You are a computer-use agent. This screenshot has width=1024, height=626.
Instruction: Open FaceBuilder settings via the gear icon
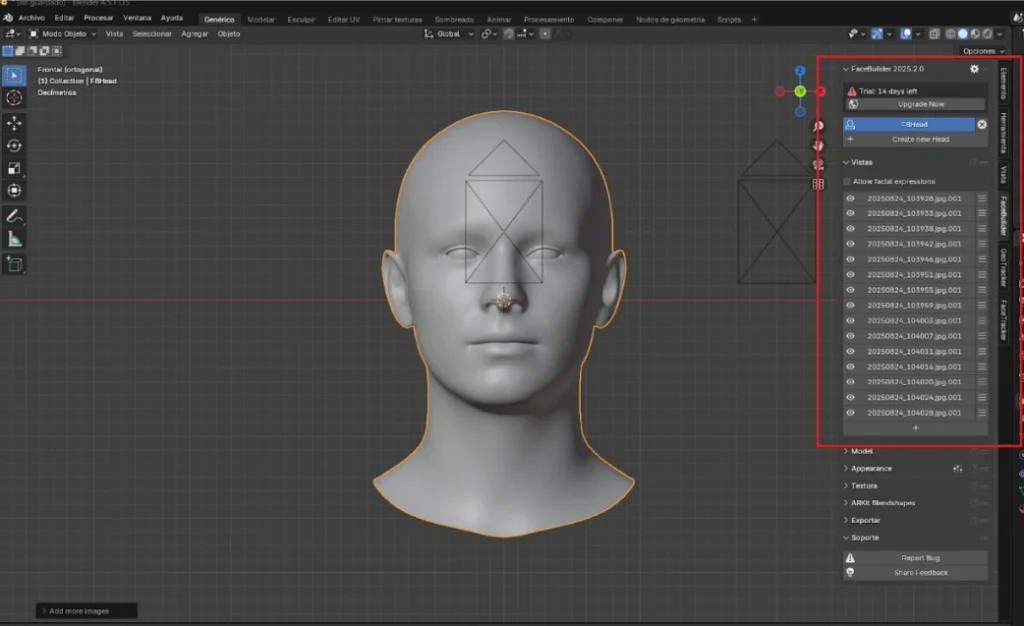coord(974,69)
